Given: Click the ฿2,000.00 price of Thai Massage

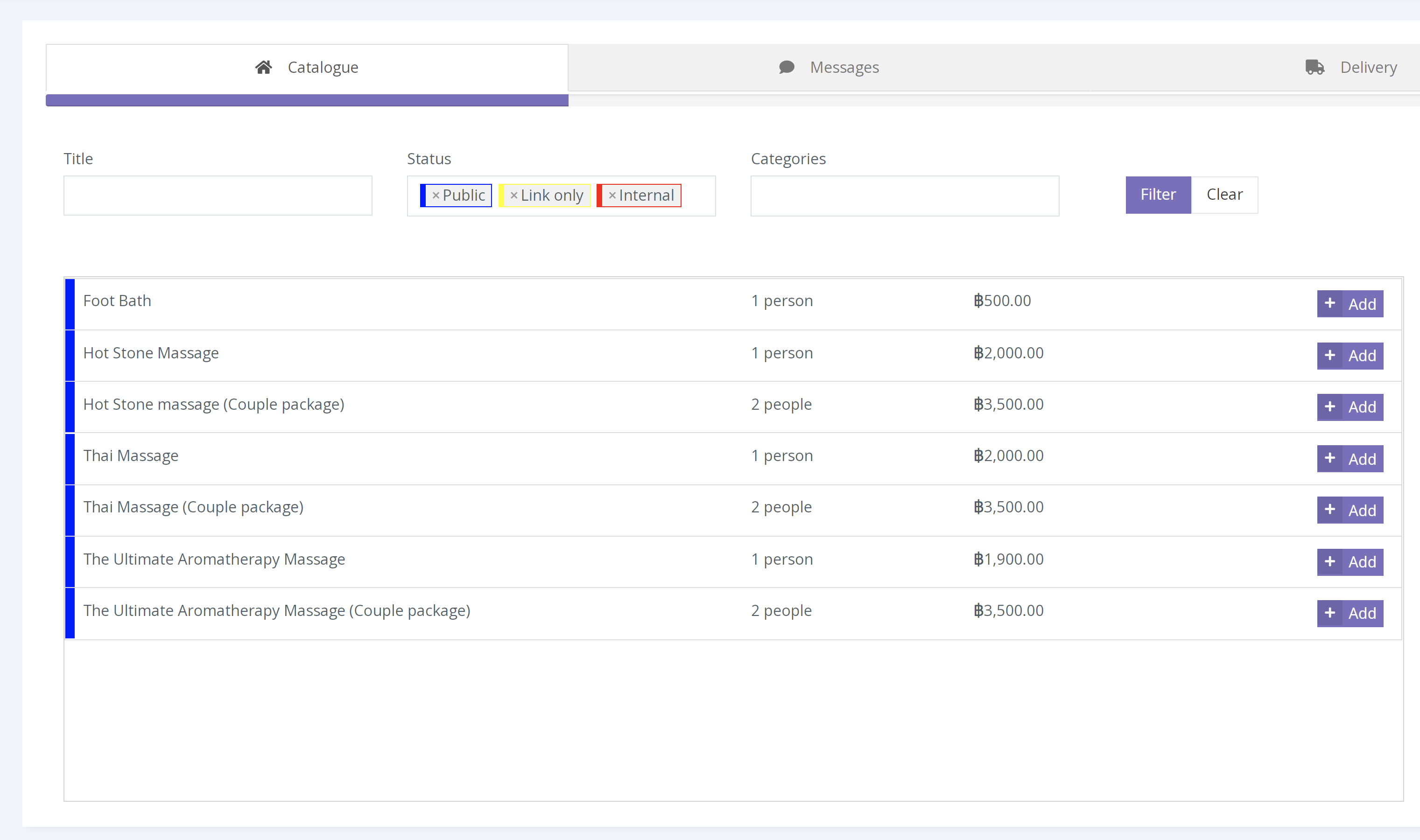Looking at the screenshot, I should [1008, 455].
